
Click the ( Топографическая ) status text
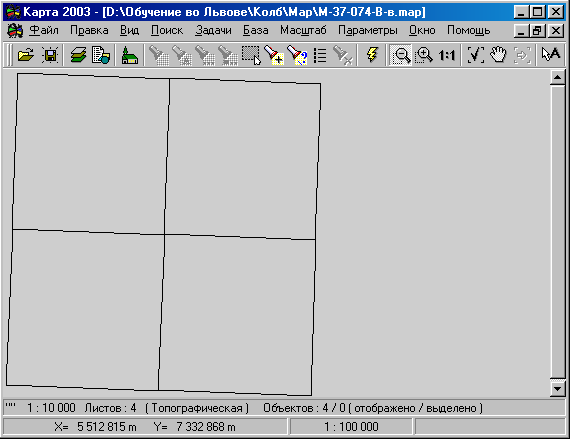pos(197,408)
